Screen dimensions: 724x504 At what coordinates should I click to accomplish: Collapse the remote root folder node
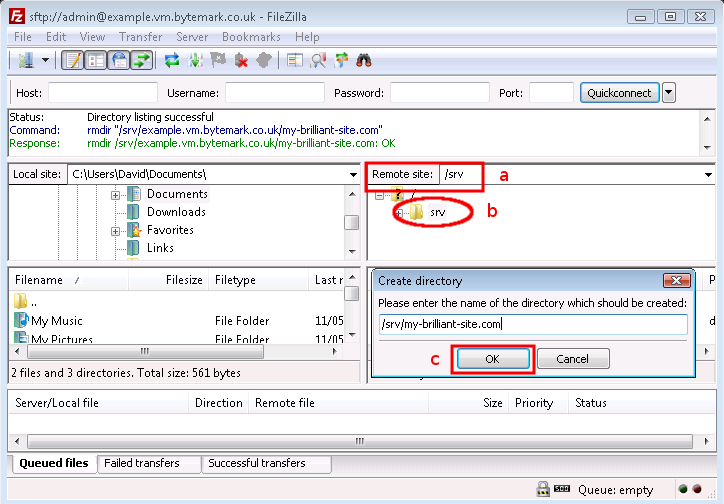pos(379,195)
